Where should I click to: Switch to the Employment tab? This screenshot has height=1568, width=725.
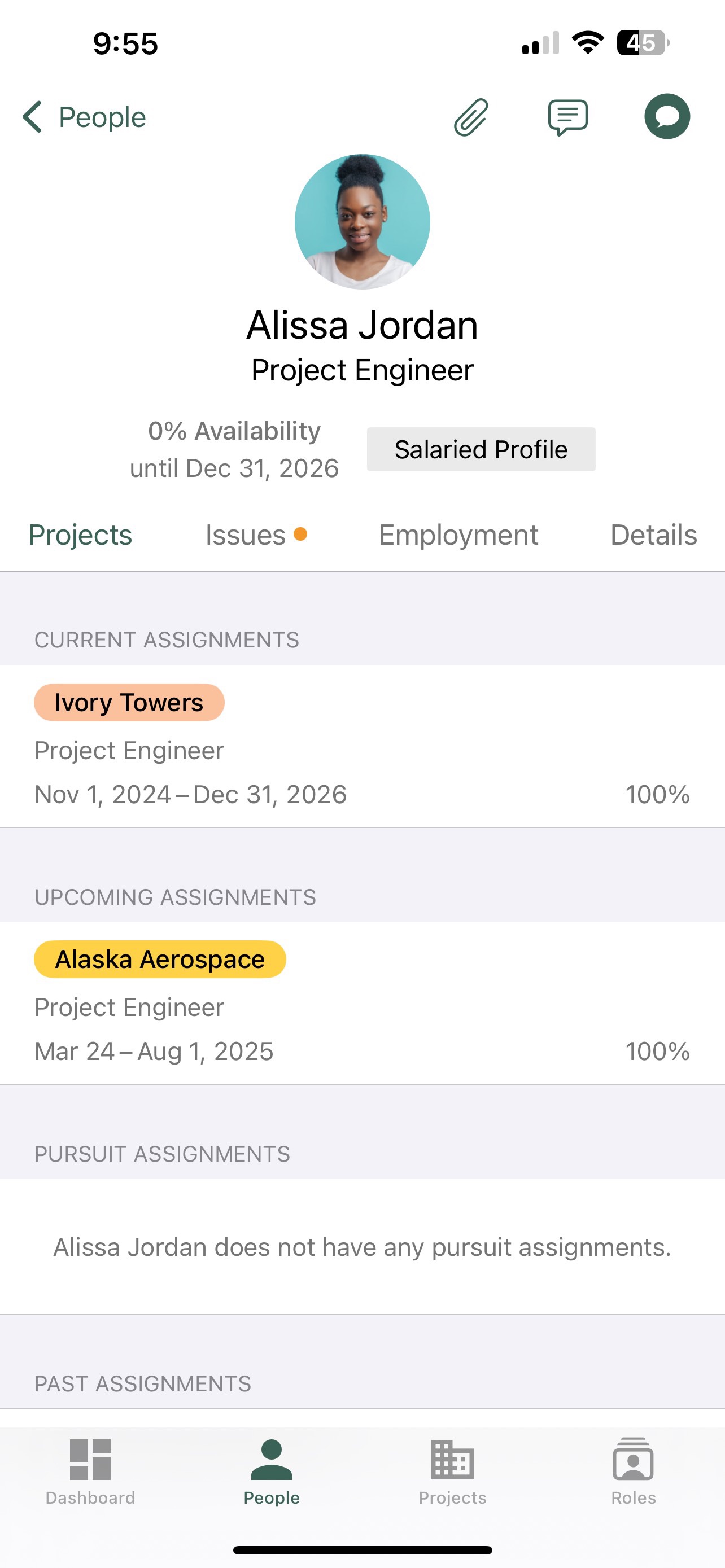[x=458, y=535]
